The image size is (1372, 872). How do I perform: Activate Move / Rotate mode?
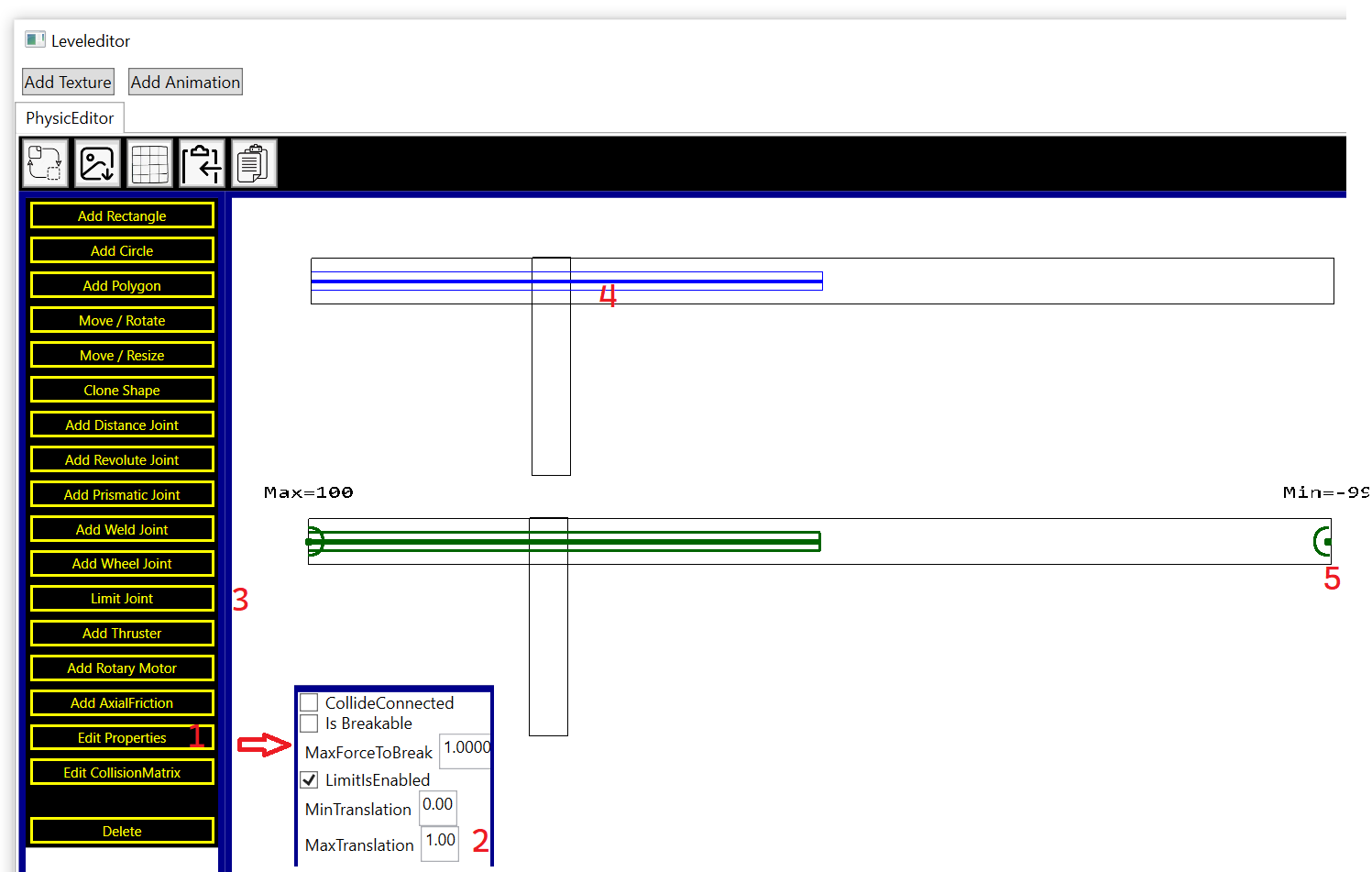(122, 320)
